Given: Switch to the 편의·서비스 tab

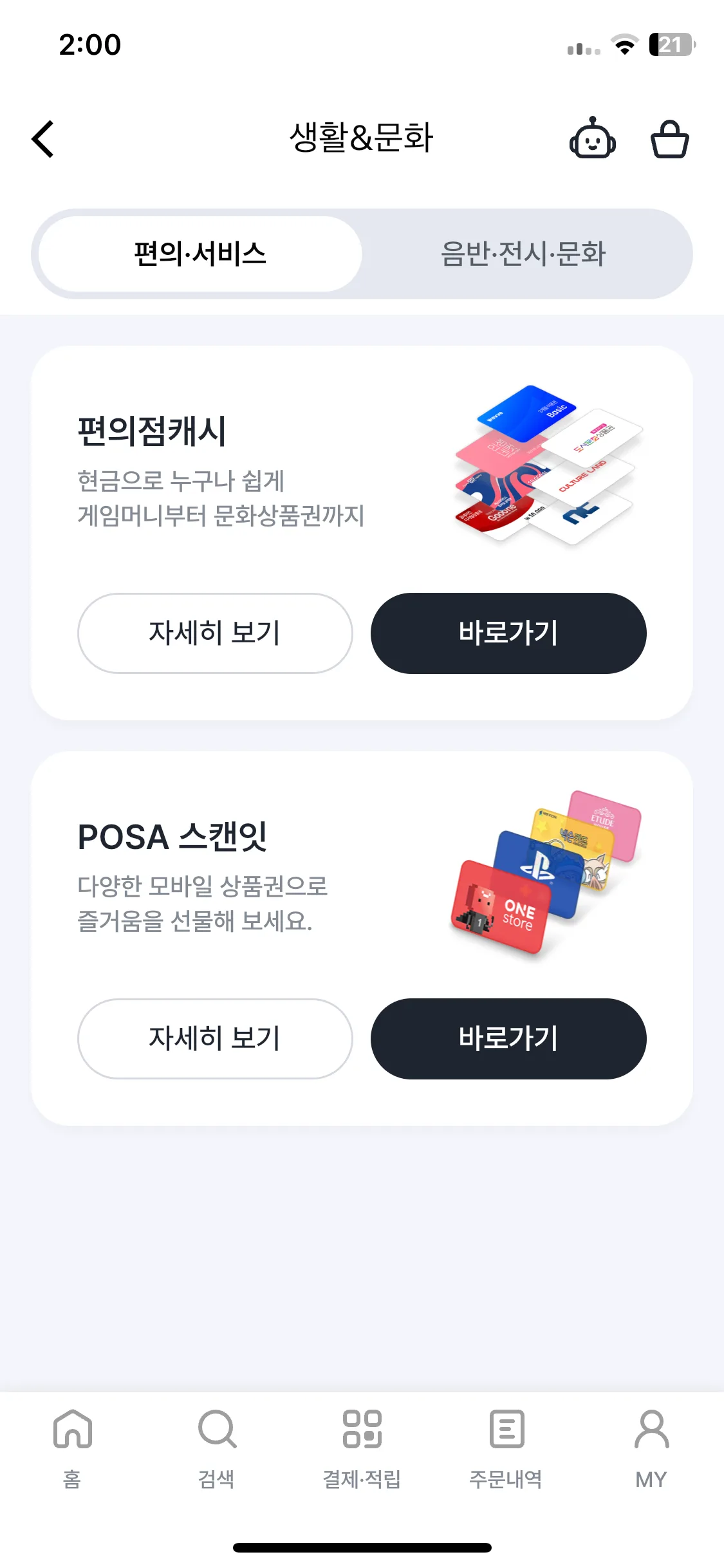Looking at the screenshot, I should 200,254.
